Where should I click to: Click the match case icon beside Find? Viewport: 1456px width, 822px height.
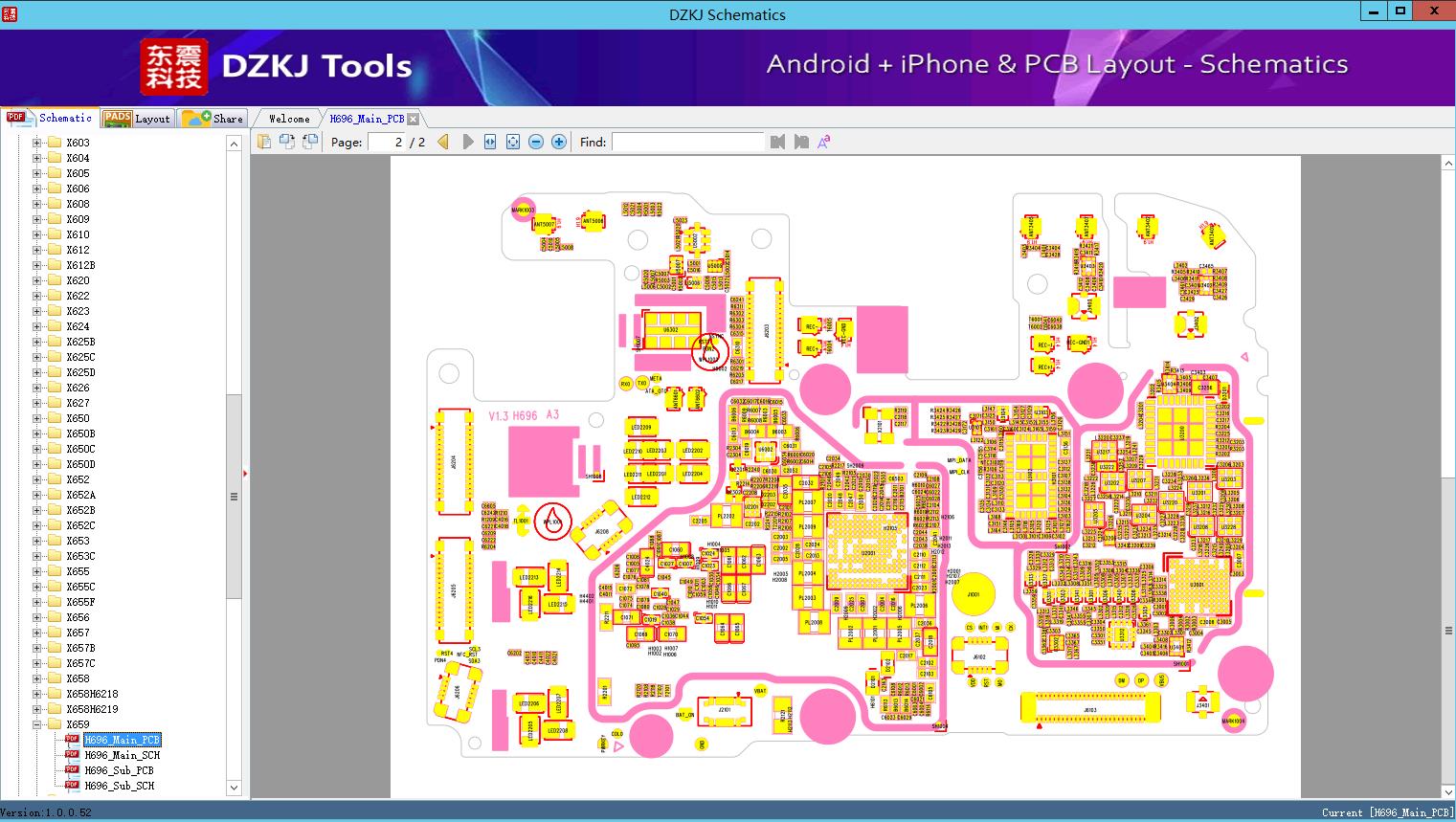pyautogui.click(x=823, y=142)
